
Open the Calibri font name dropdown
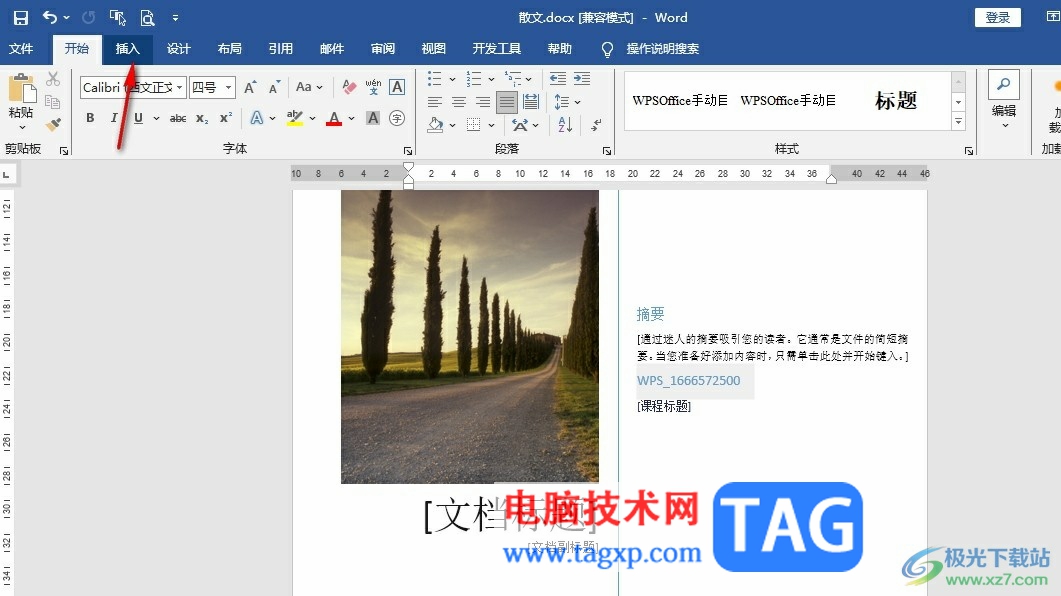coord(179,87)
